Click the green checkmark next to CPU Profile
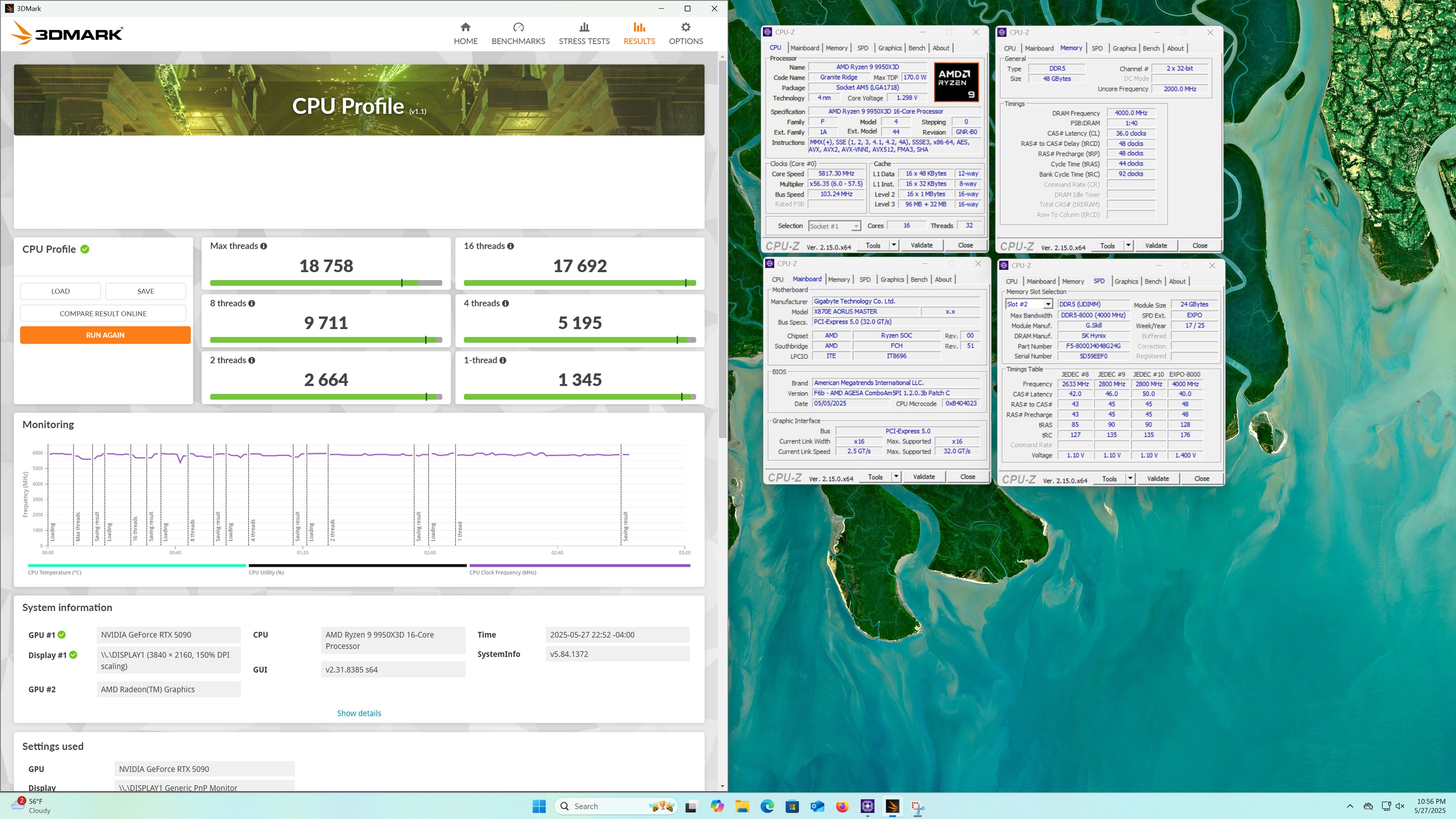The image size is (1456, 819). click(x=85, y=249)
